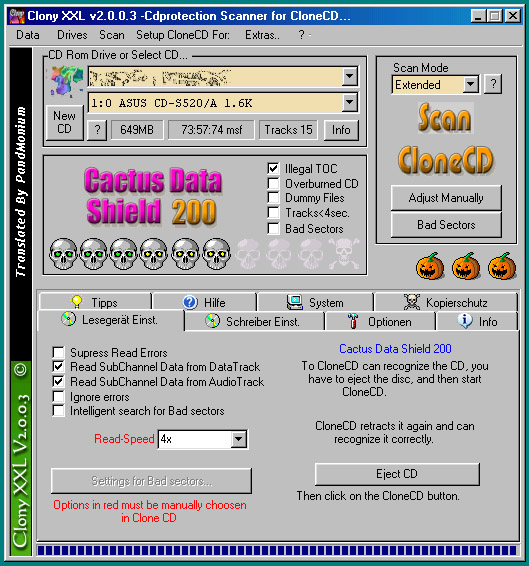Enable Supress Read Errors

point(58,352)
